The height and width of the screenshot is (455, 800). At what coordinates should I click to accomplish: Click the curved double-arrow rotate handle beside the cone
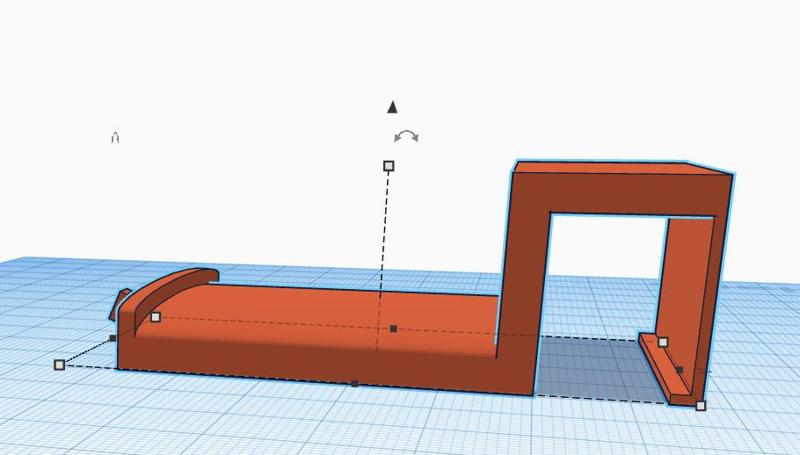pyautogui.click(x=407, y=136)
